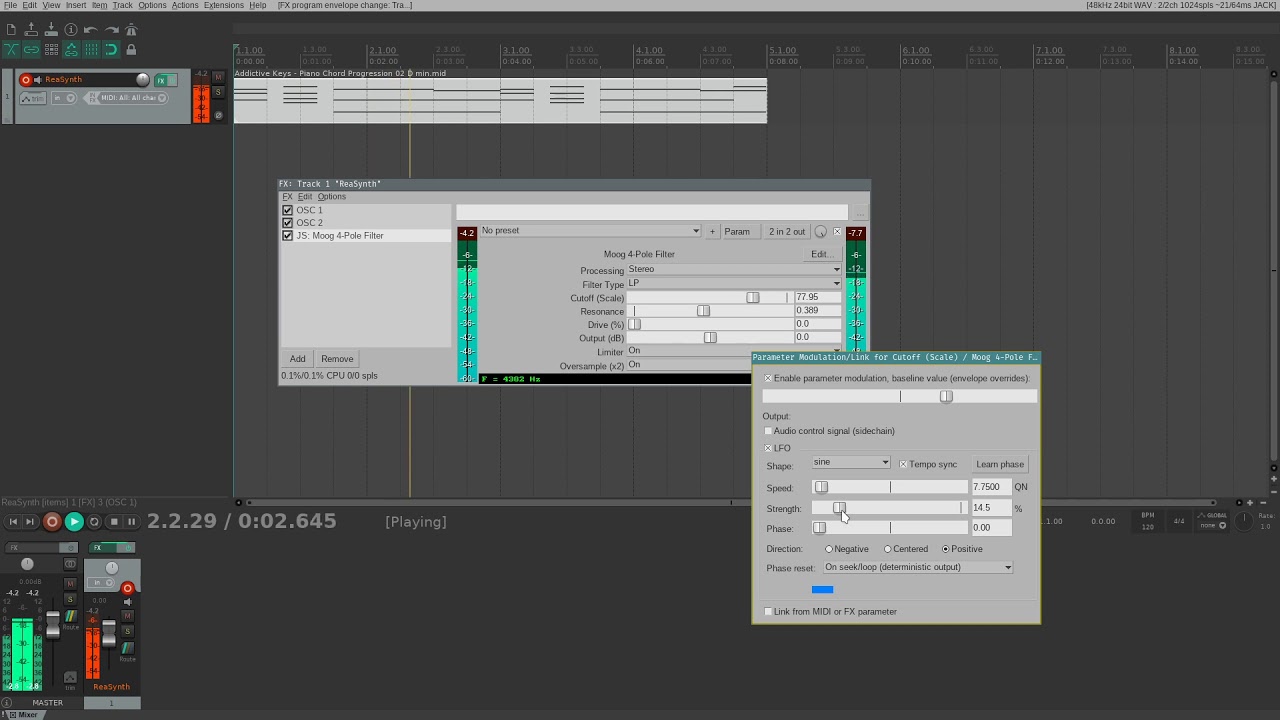Screen dimensions: 1280x720
Task: Toggle the locking padlock icon
Action: coord(131,49)
